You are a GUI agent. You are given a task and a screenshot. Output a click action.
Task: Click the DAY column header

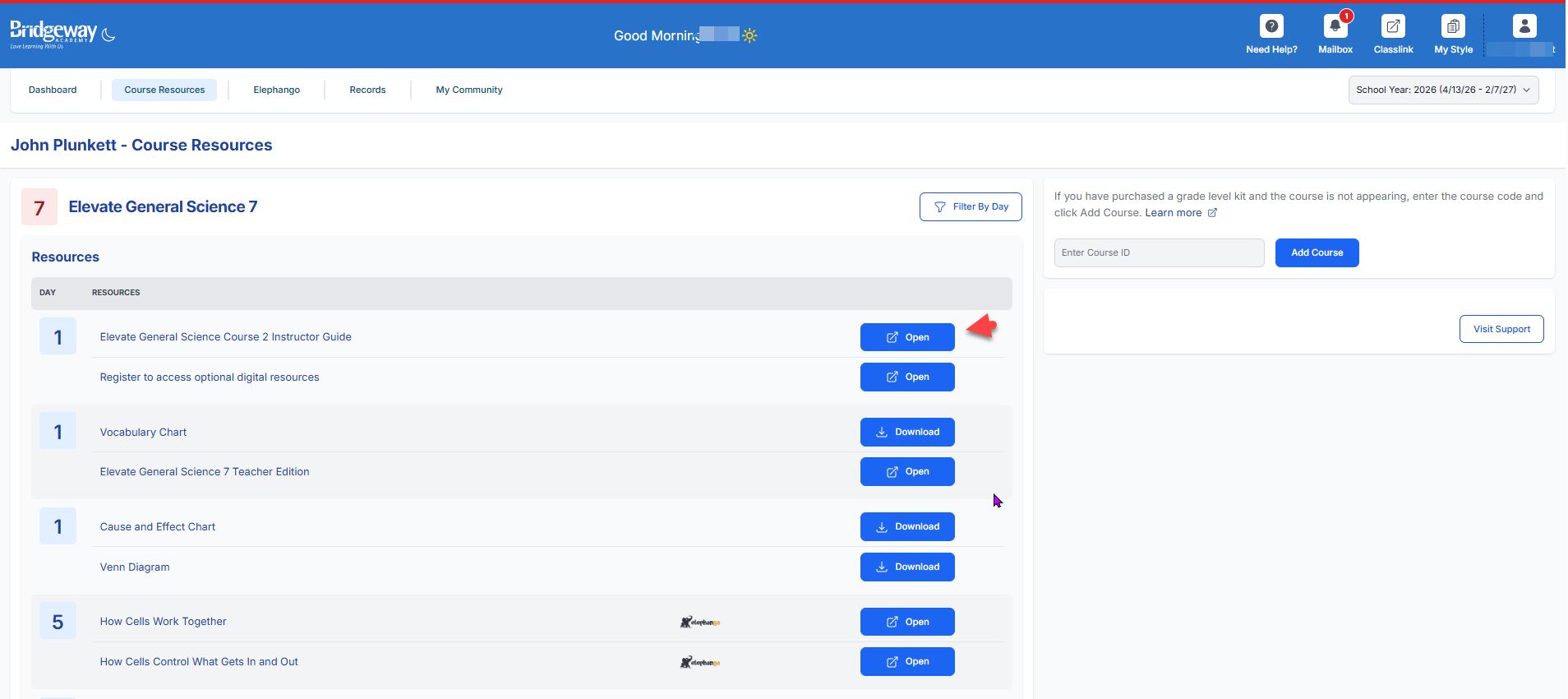(48, 292)
